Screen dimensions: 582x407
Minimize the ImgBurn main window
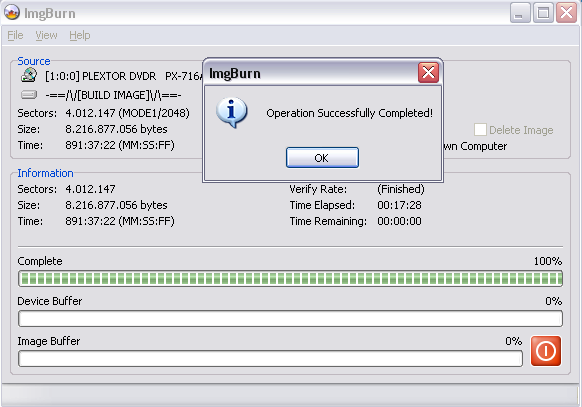click(x=520, y=13)
